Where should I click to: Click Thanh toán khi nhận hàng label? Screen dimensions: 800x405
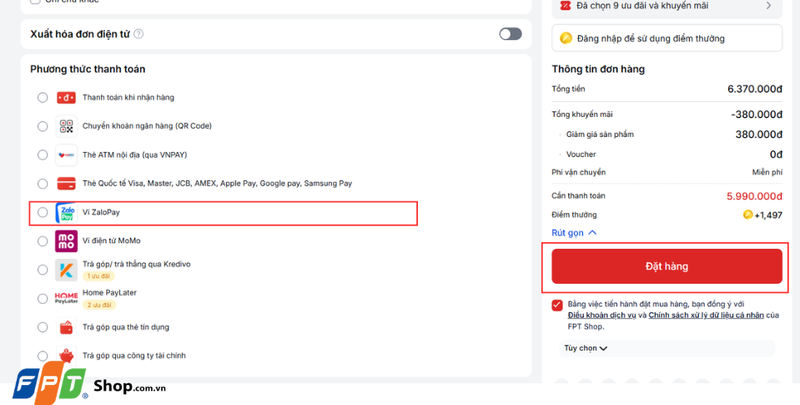click(x=129, y=97)
